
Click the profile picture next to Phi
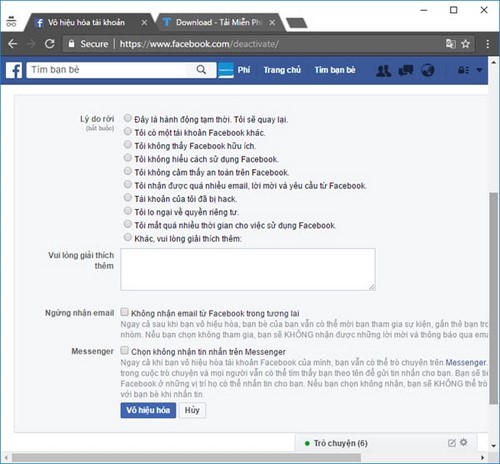tap(226, 70)
